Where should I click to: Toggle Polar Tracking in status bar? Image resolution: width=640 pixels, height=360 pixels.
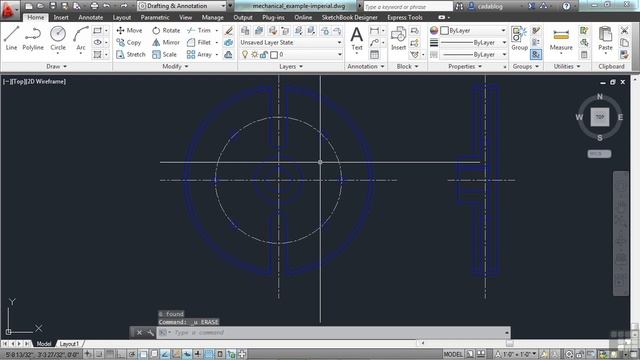pos(132,354)
